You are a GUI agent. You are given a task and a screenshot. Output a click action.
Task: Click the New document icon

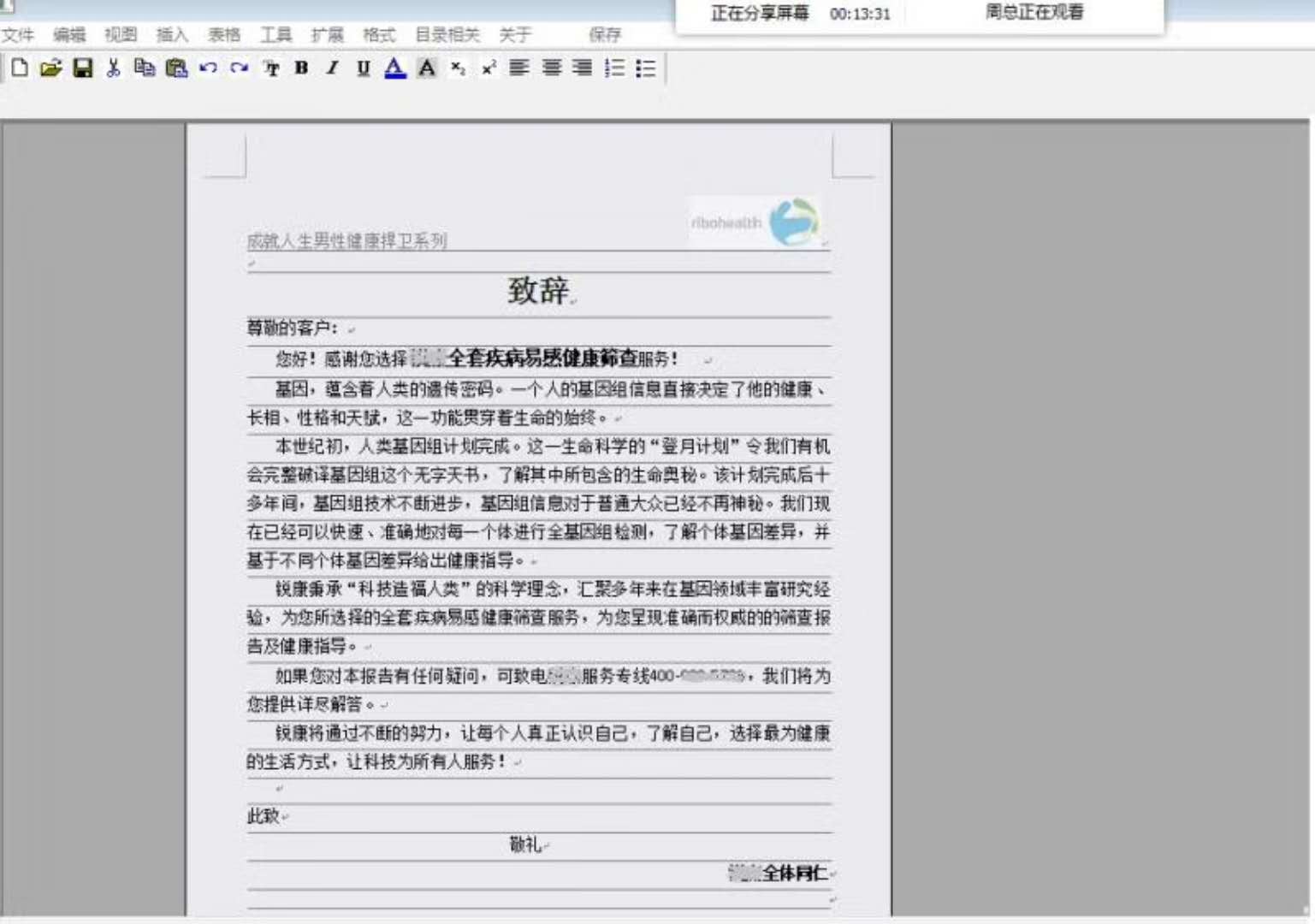click(x=20, y=68)
